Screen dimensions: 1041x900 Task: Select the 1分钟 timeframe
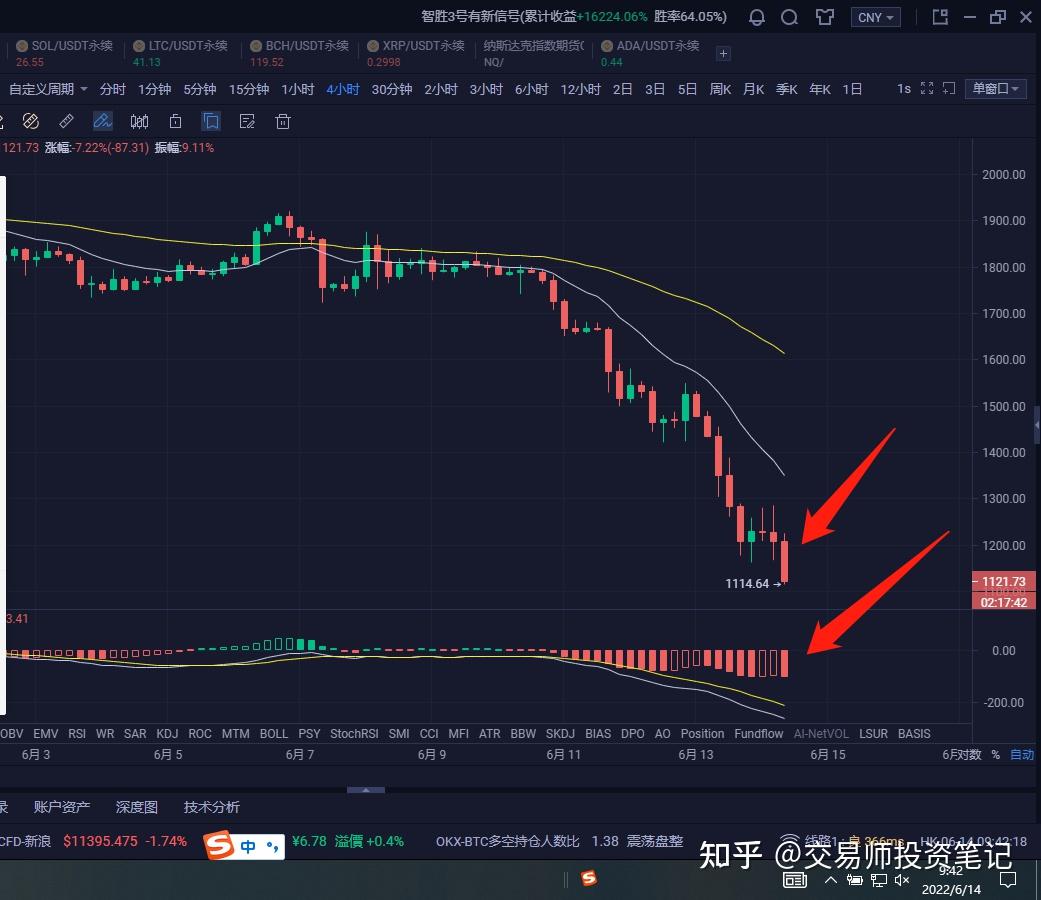(x=154, y=89)
